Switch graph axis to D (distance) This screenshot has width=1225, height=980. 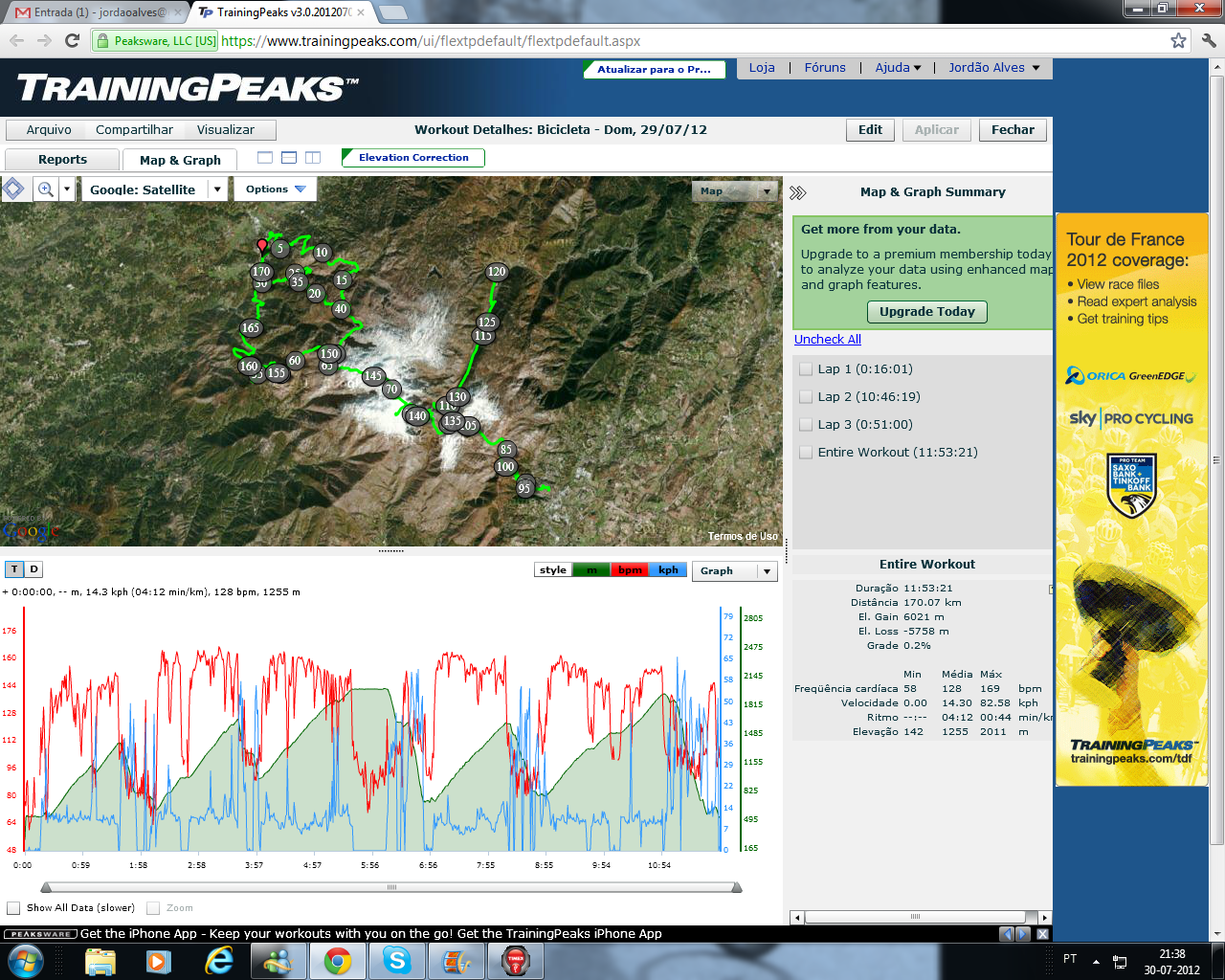click(x=33, y=569)
